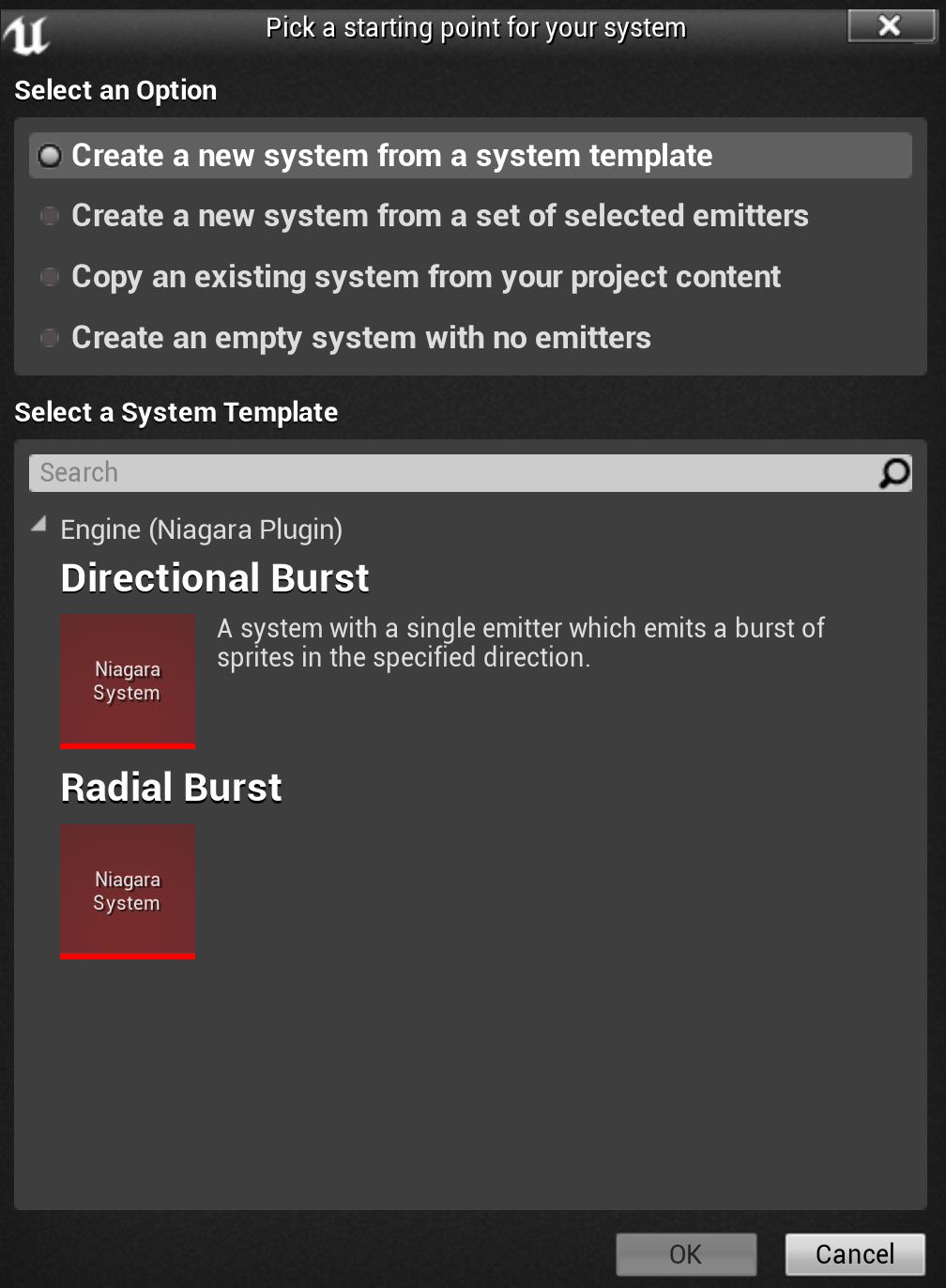Click the magnifying glass search icon
This screenshot has height=1288, width=946.
[893, 473]
